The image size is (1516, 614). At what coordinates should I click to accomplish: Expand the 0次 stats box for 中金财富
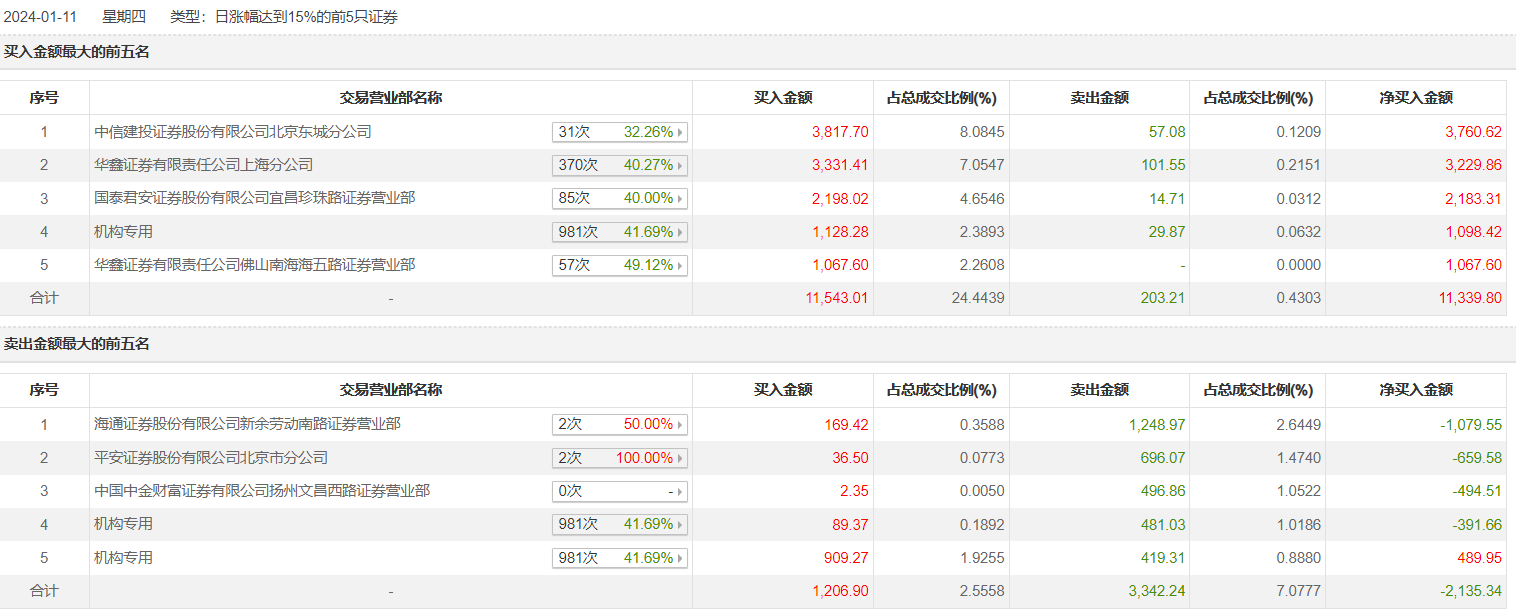pyautogui.click(x=620, y=492)
